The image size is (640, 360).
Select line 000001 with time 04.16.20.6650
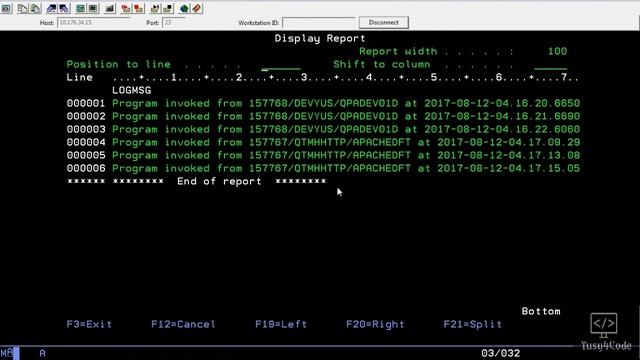(x=323, y=103)
